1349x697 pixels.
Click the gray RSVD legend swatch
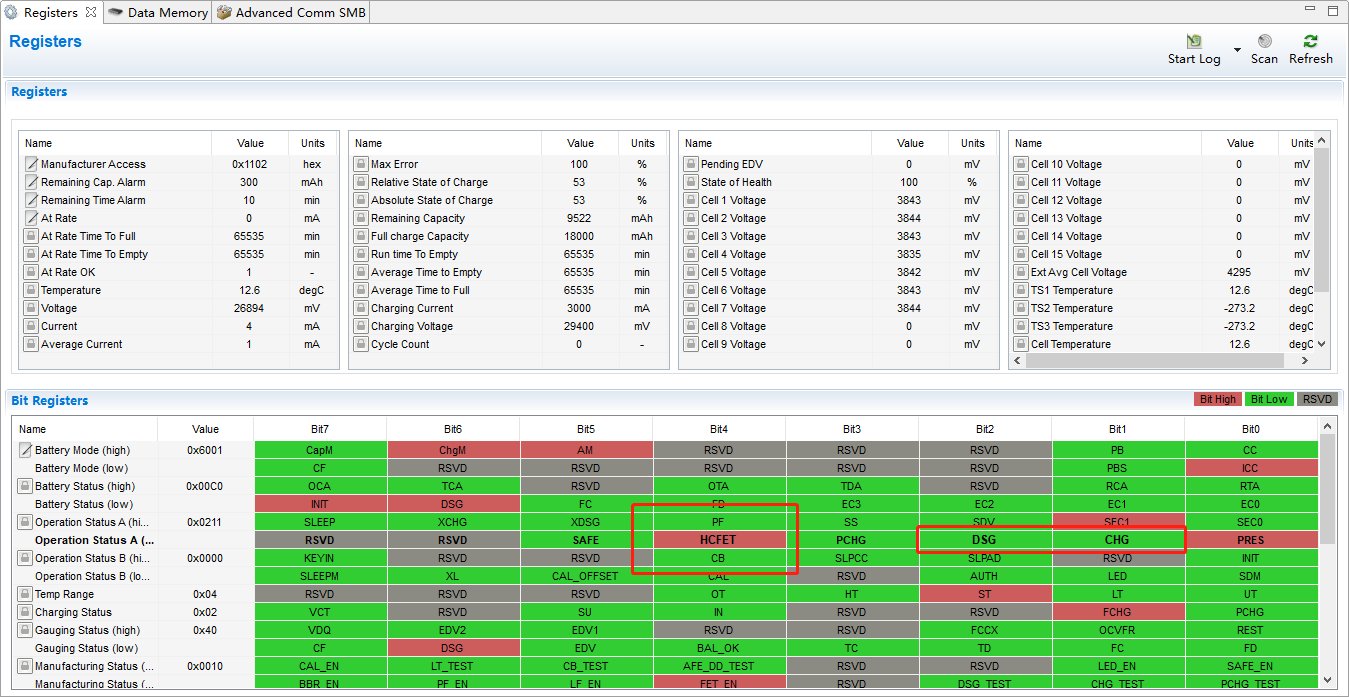click(x=1317, y=398)
